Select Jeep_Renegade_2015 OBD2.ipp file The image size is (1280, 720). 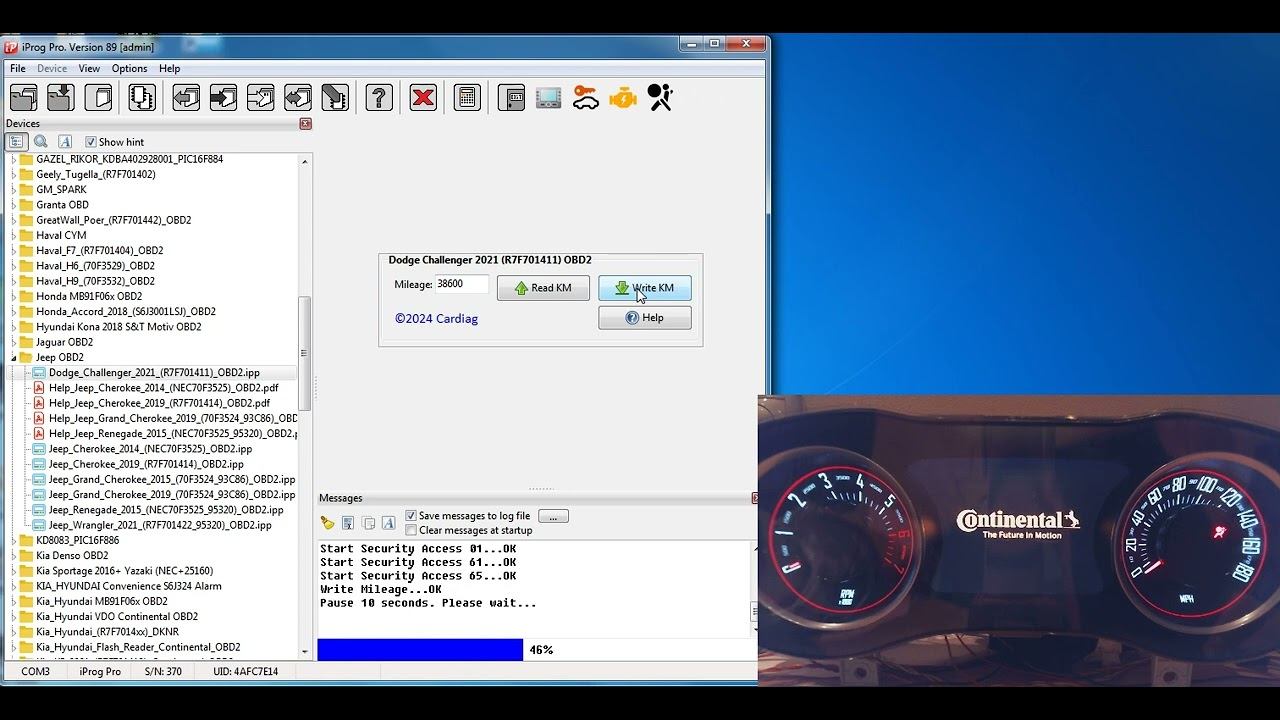click(x=166, y=510)
